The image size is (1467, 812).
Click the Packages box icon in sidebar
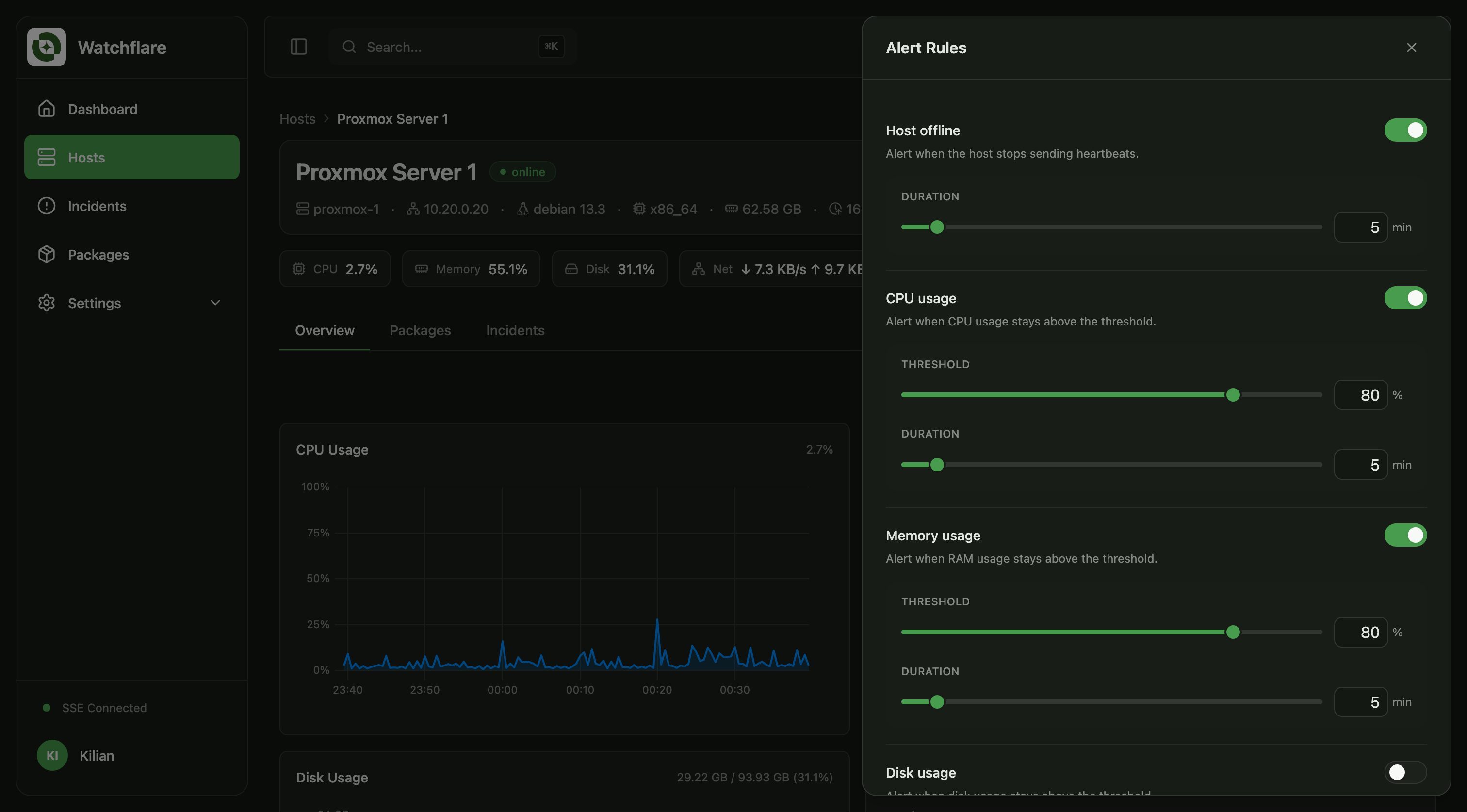(x=47, y=254)
